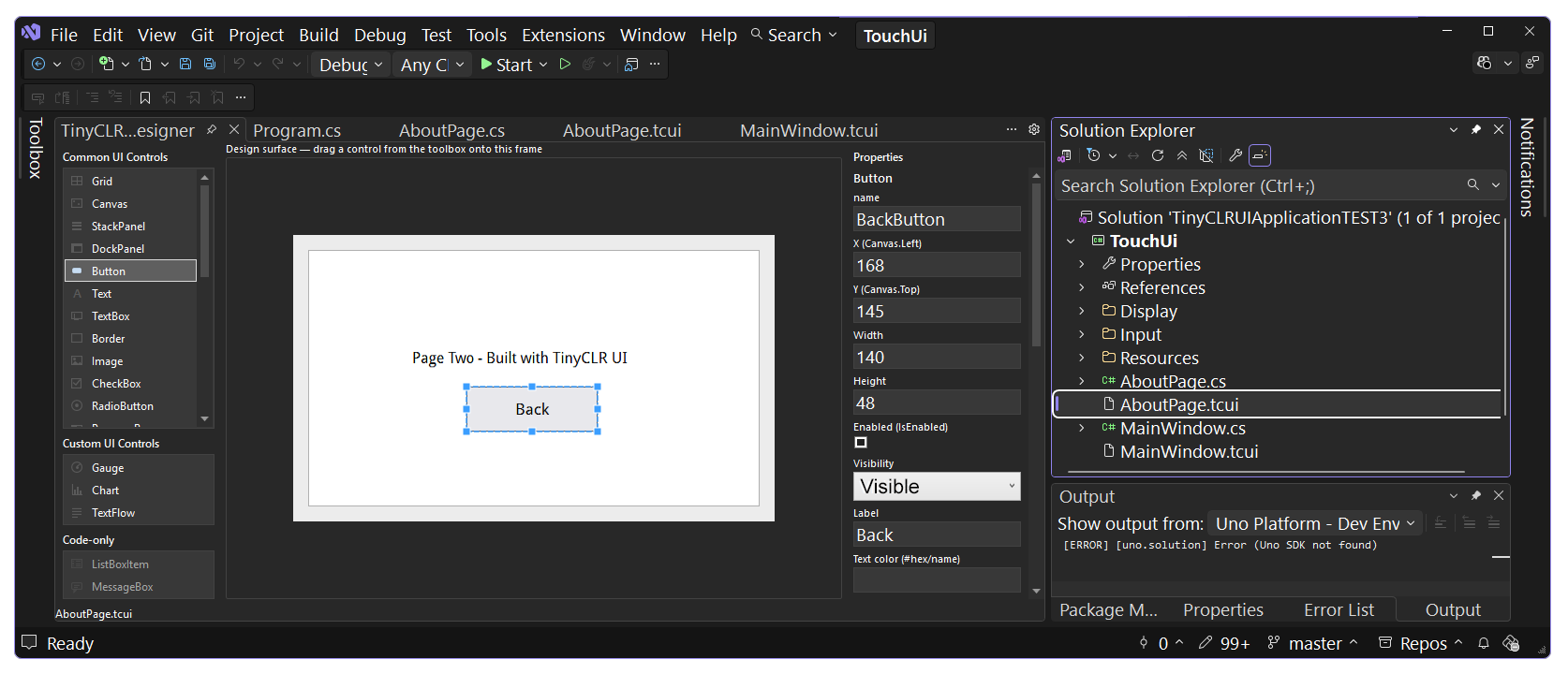The width and height of the screenshot is (1568, 674).
Task: Click the Pending Changes Filter clock icon
Action: coord(1093,155)
